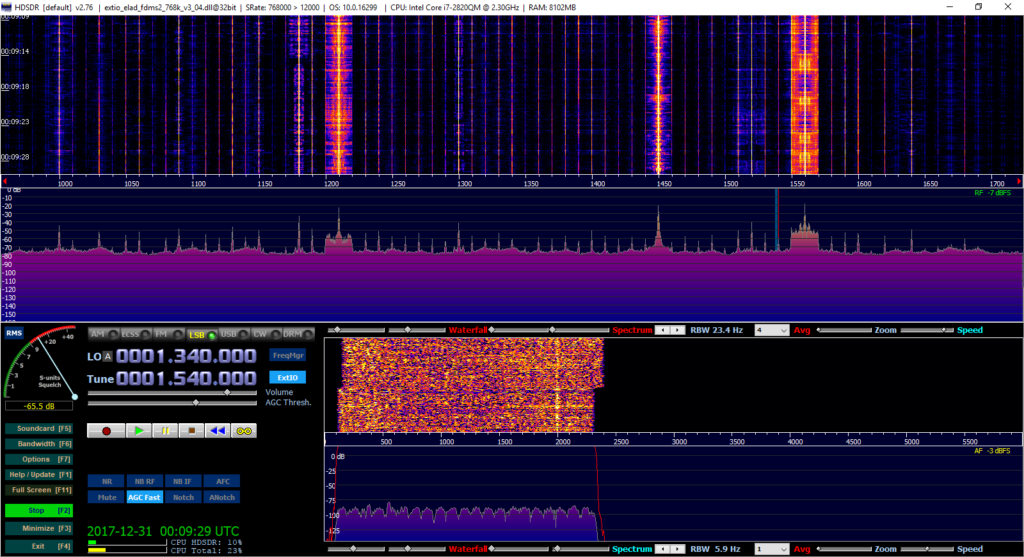1024x557 pixels.
Task: Decrease the RF RBW with left arrow
Action: [663, 330]
